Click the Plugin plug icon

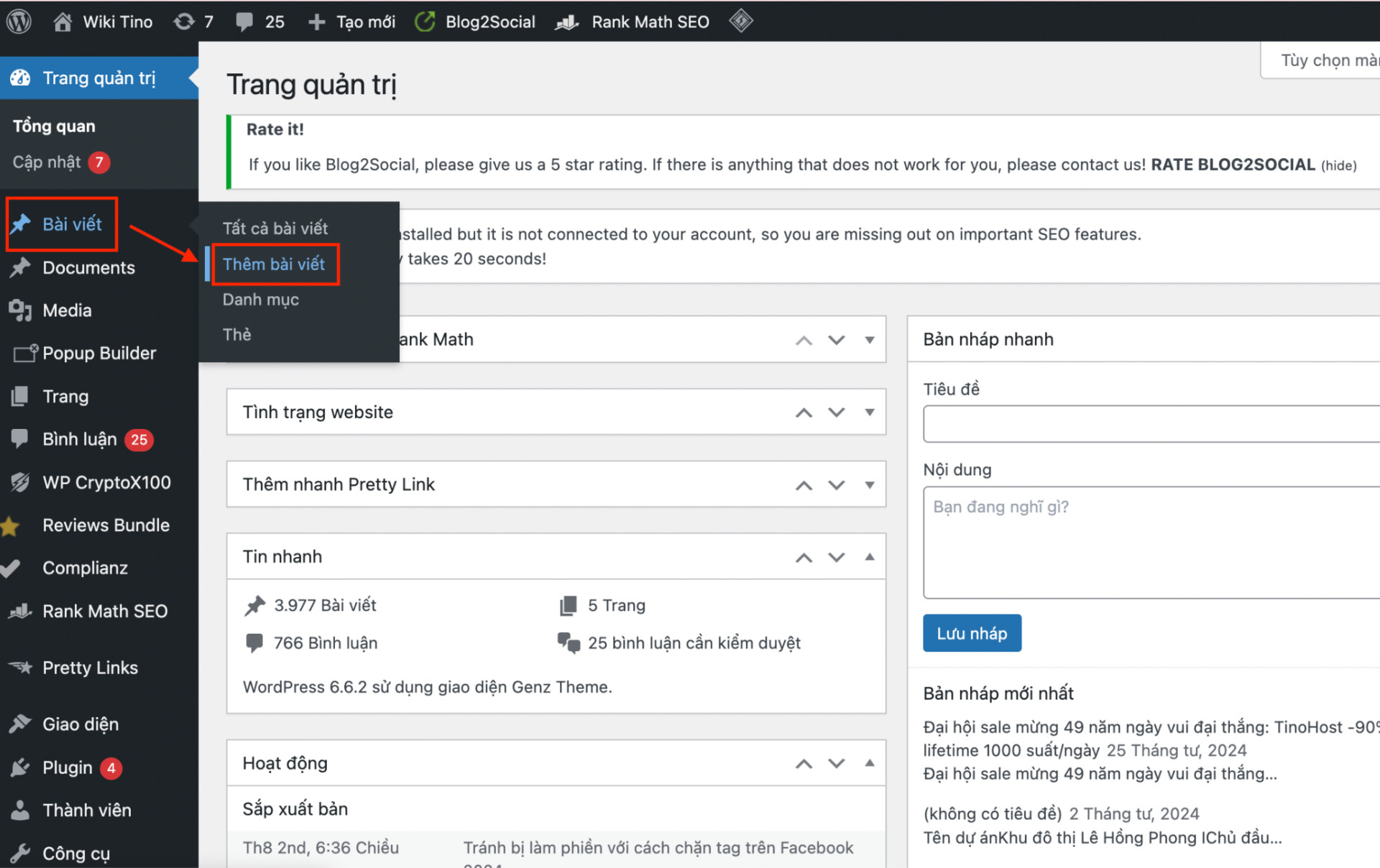[x=20, y=767]
